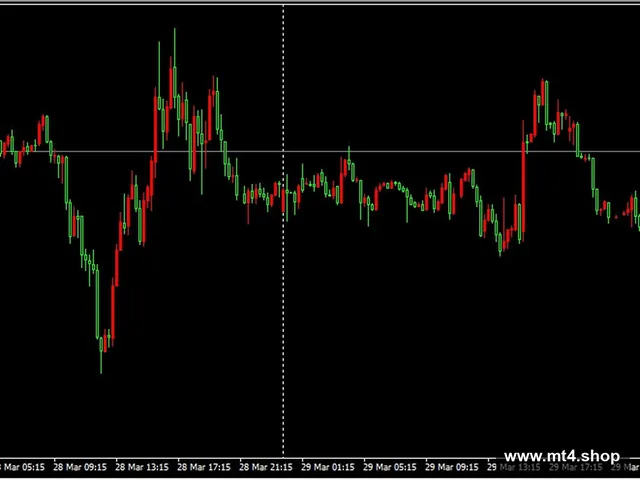Viewport: 640px width, 480px height.
Task: Click the 28 Mar 17:15 time label
Action: pyautogui.click(x=204, y=467)
